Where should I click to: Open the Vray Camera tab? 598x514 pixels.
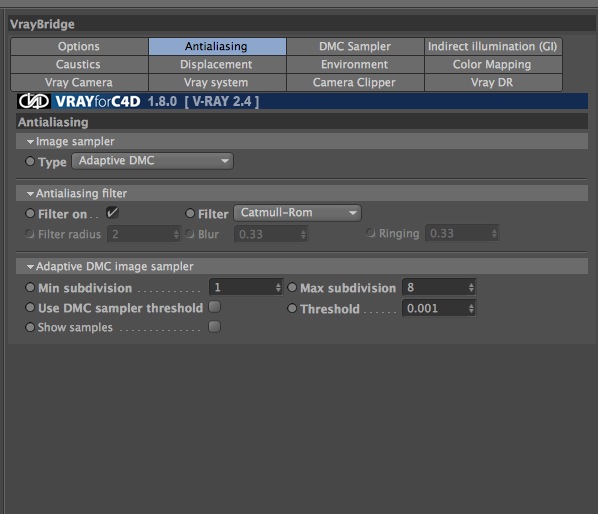pyautogui.click(x=79, y=82)
